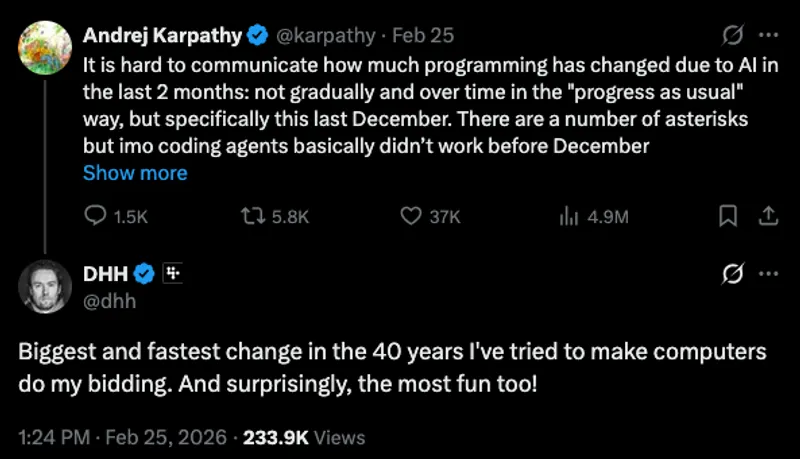This screenshot has width=800, height=459.
Task: Click DHH's profile photo
Action: point(45,285)
